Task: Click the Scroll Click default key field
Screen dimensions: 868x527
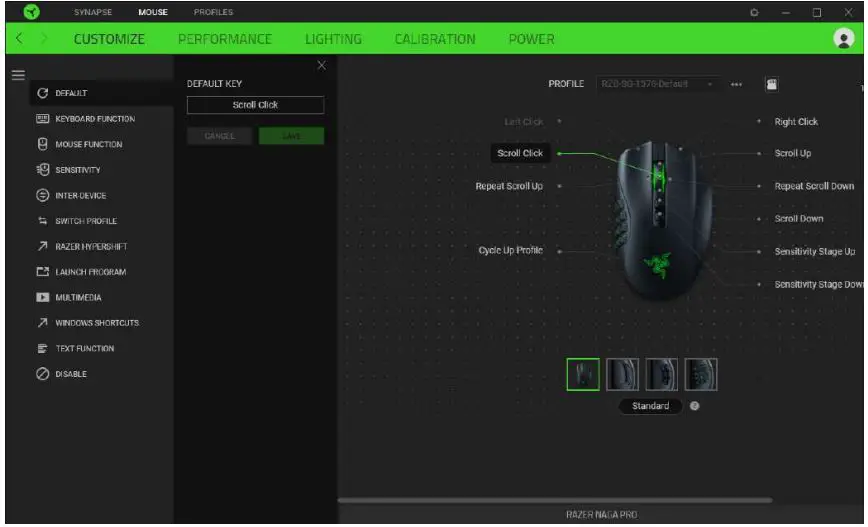Action: (255, 105)
